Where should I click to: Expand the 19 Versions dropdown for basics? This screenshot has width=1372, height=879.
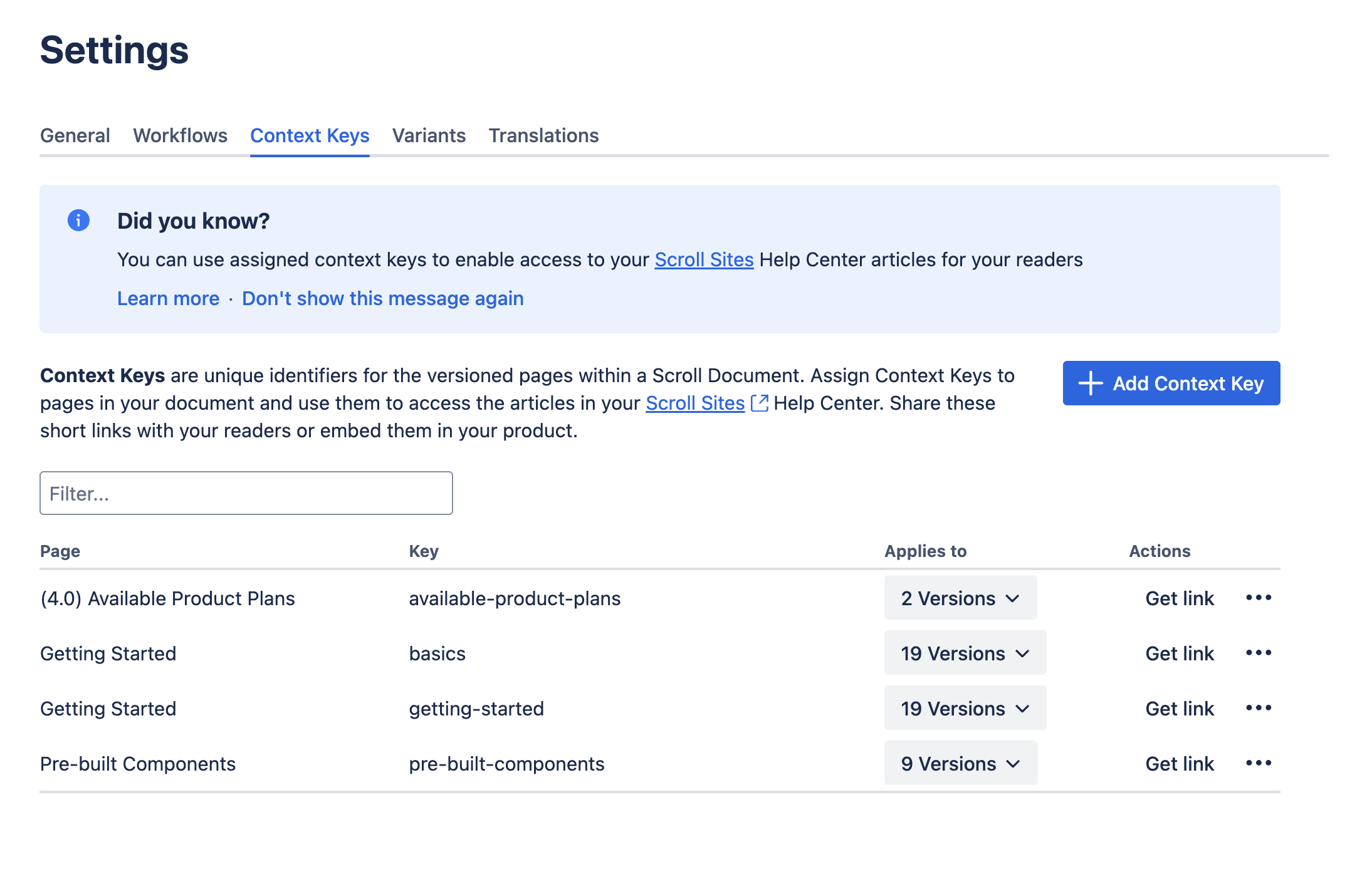coord(965,653)
